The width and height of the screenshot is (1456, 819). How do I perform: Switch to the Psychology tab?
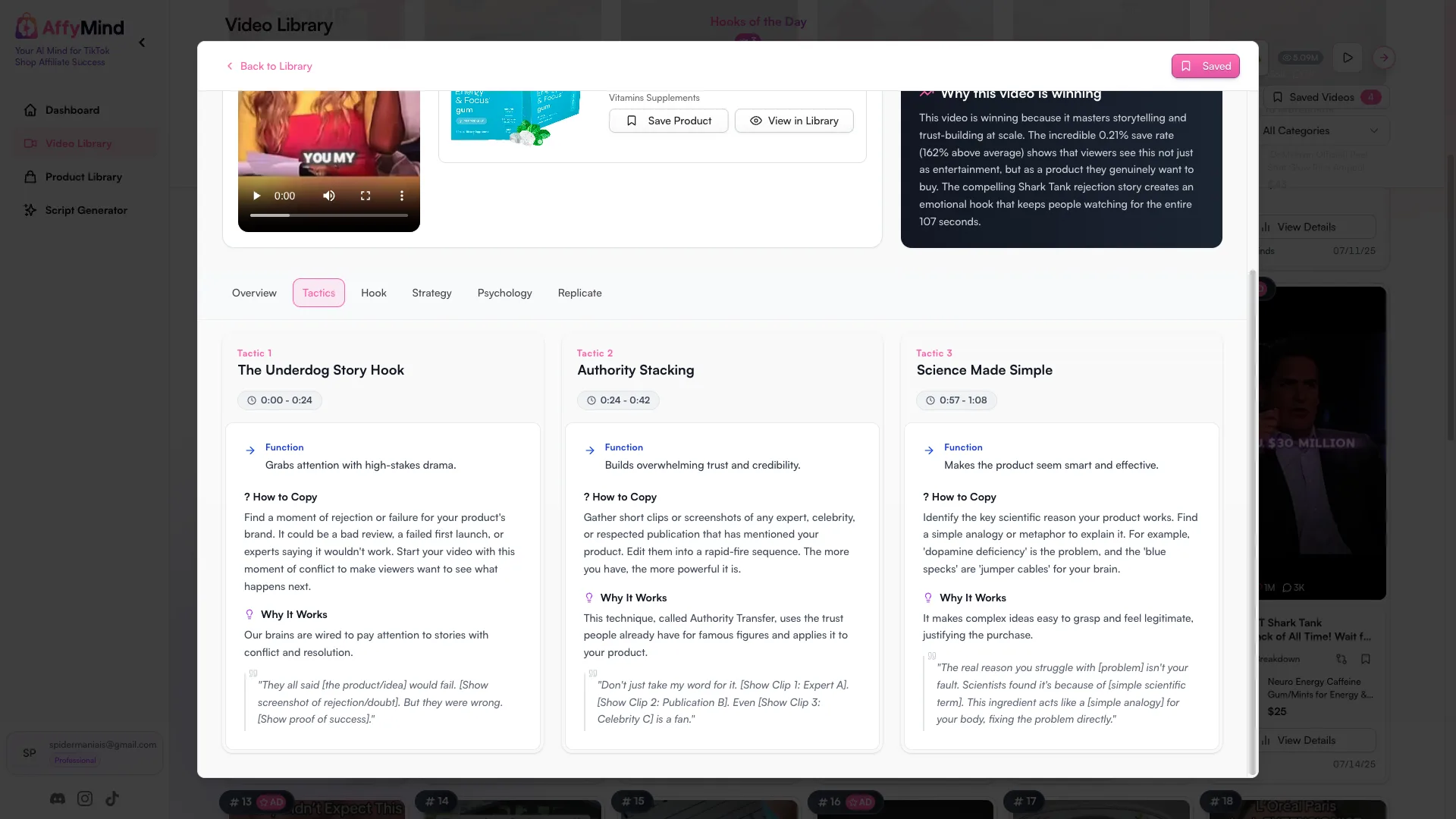tap(505, 293)
